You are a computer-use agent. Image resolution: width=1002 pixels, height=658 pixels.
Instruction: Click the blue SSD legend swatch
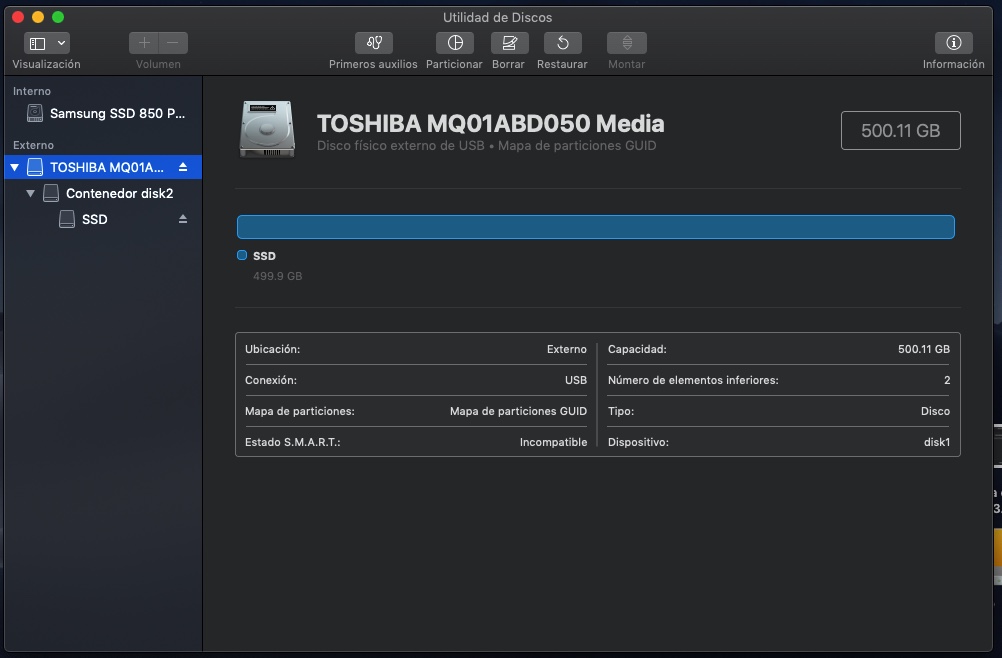[x=242, y=256]
